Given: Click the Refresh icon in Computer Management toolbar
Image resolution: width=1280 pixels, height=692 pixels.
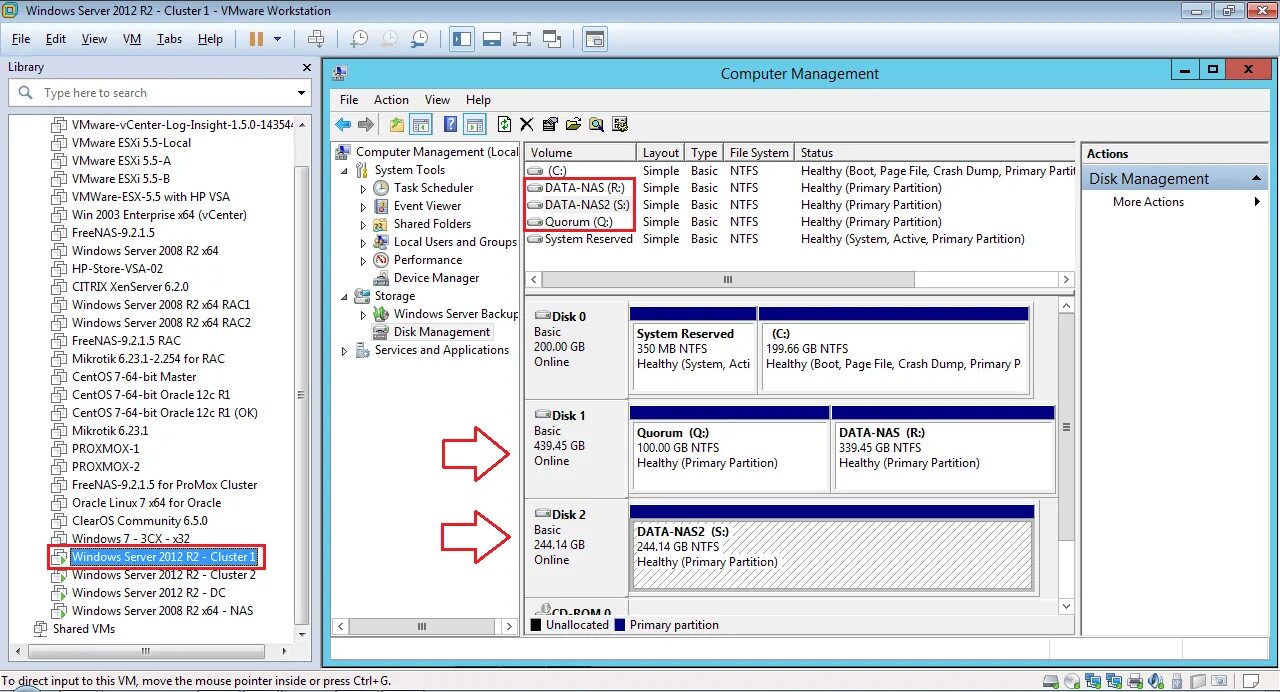Looking at the screenshot, I should click(x=504, y=124).
